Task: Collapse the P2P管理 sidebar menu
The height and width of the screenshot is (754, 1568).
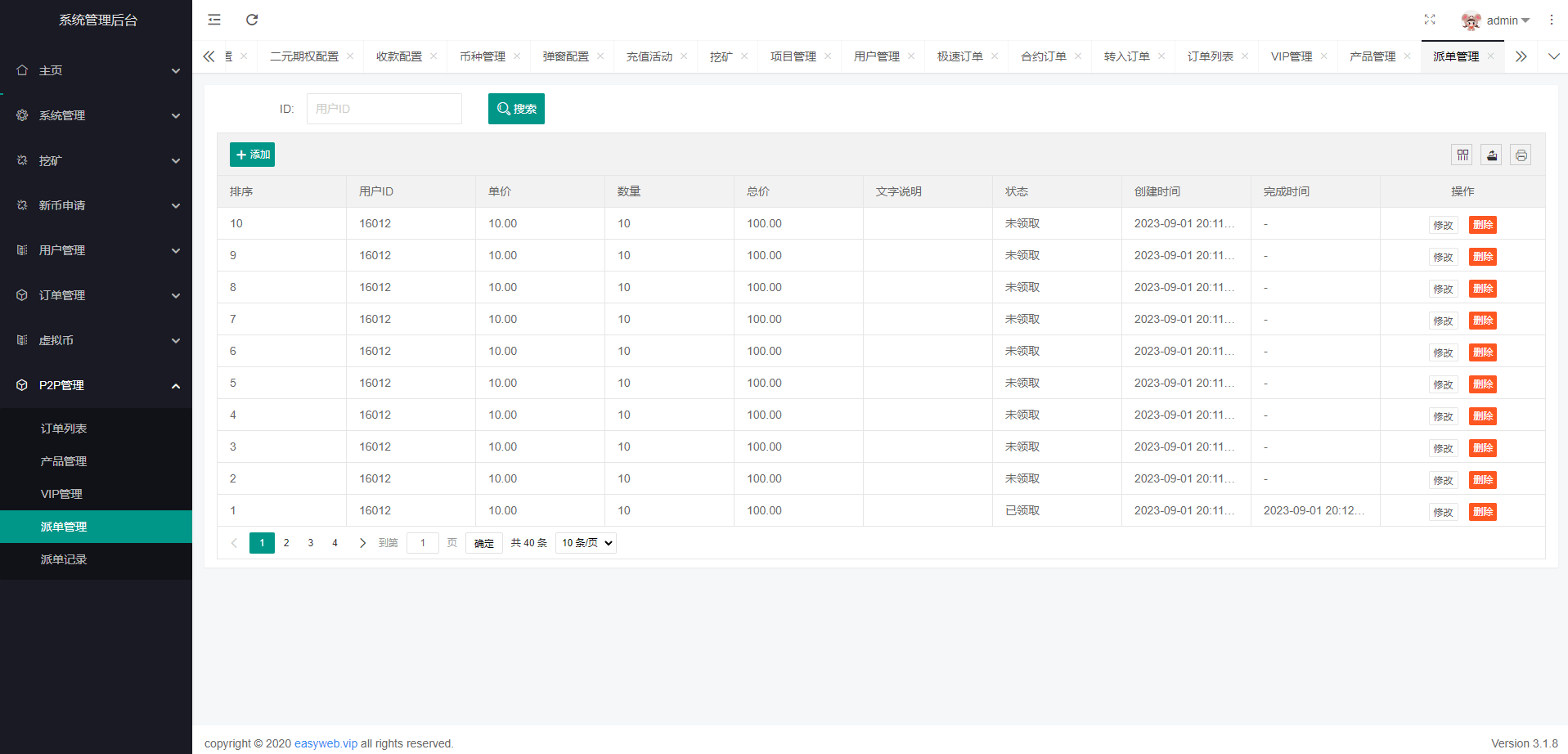Action: pyautogui.click(x=96, y=385)
